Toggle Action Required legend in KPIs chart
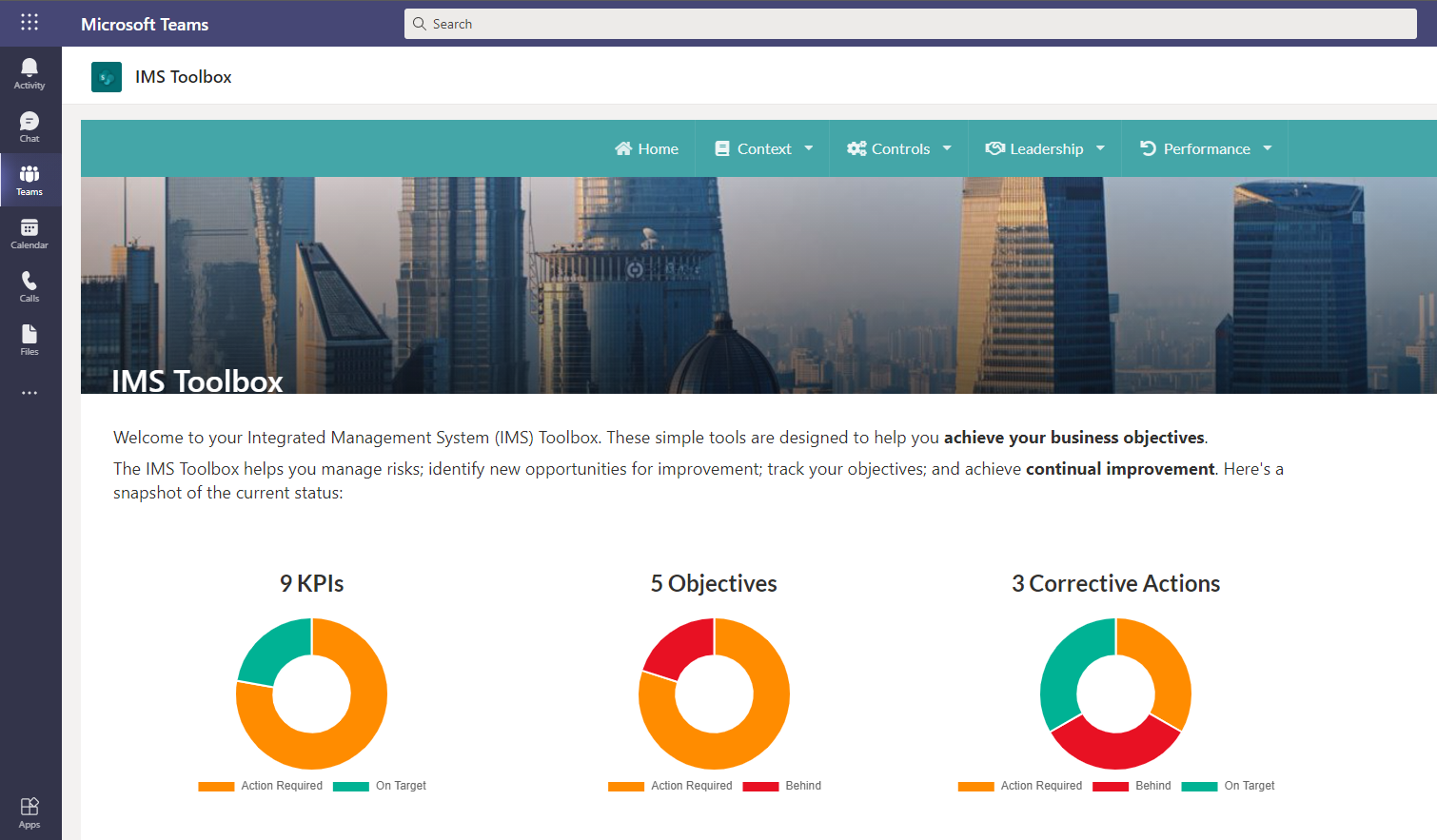Image resolution: width=1437 pixels, height=840 pixels. pos(261,786)
